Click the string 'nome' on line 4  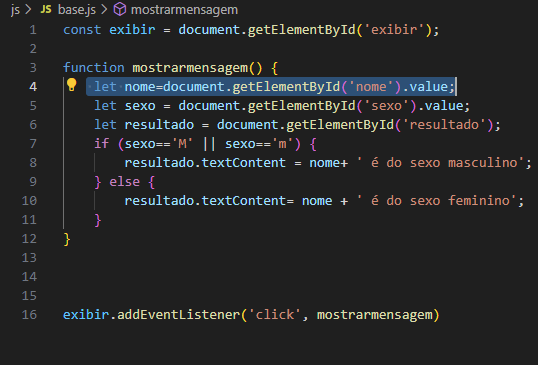pos(371,86)
